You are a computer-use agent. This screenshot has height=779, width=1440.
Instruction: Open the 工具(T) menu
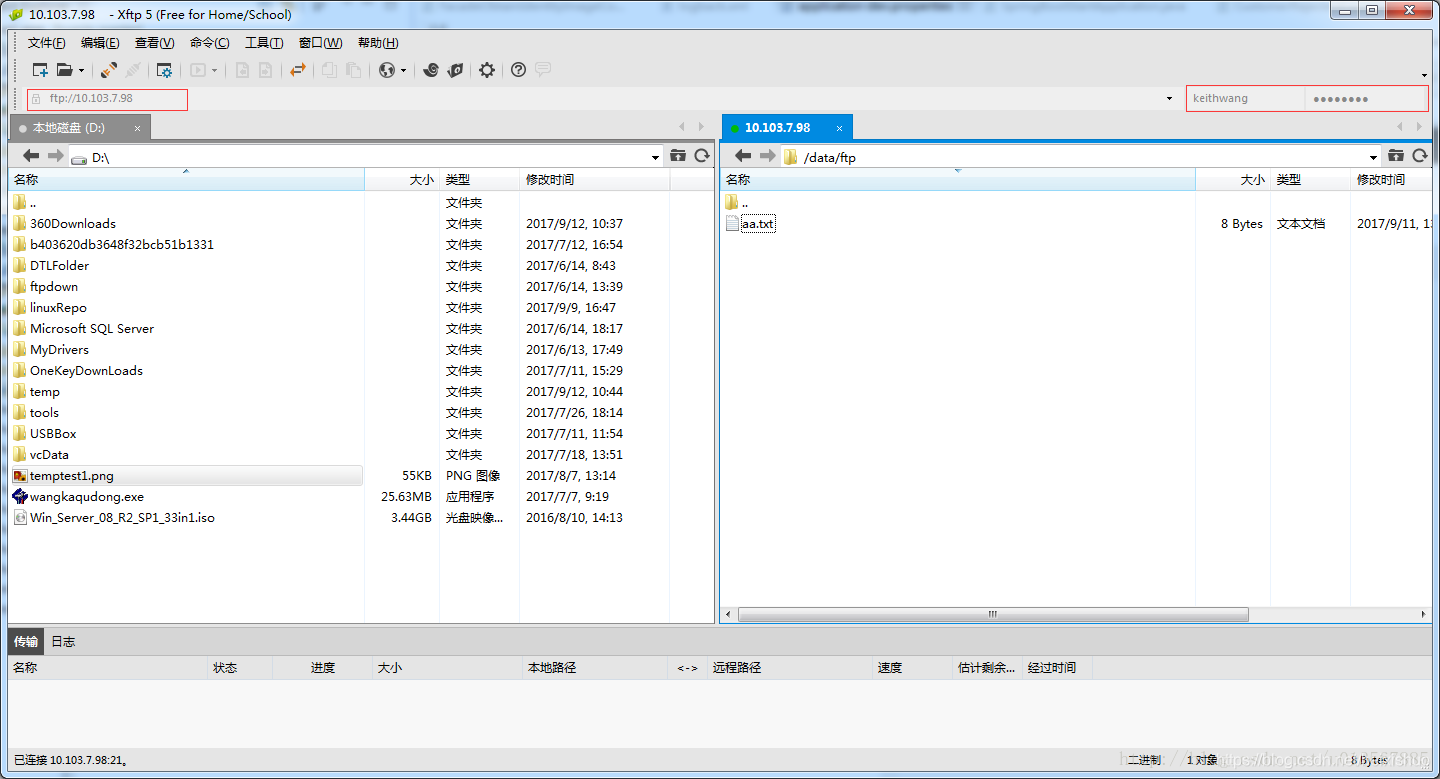tap(264, 43)
